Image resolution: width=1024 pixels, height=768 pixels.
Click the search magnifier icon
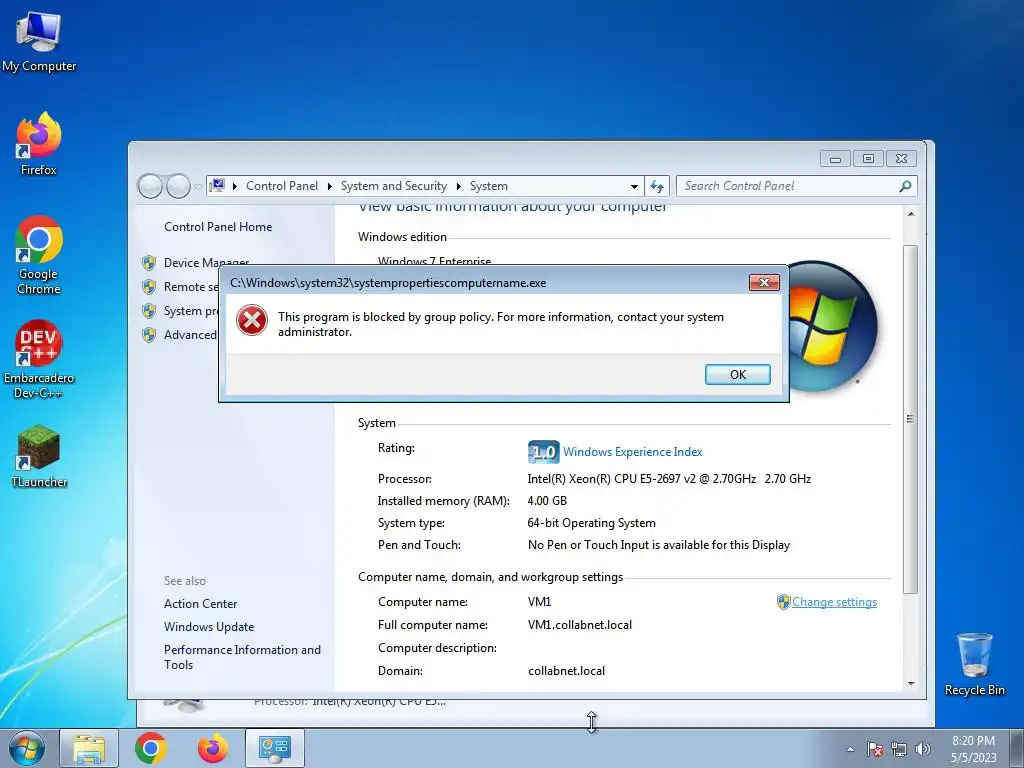tap(905, 186)
